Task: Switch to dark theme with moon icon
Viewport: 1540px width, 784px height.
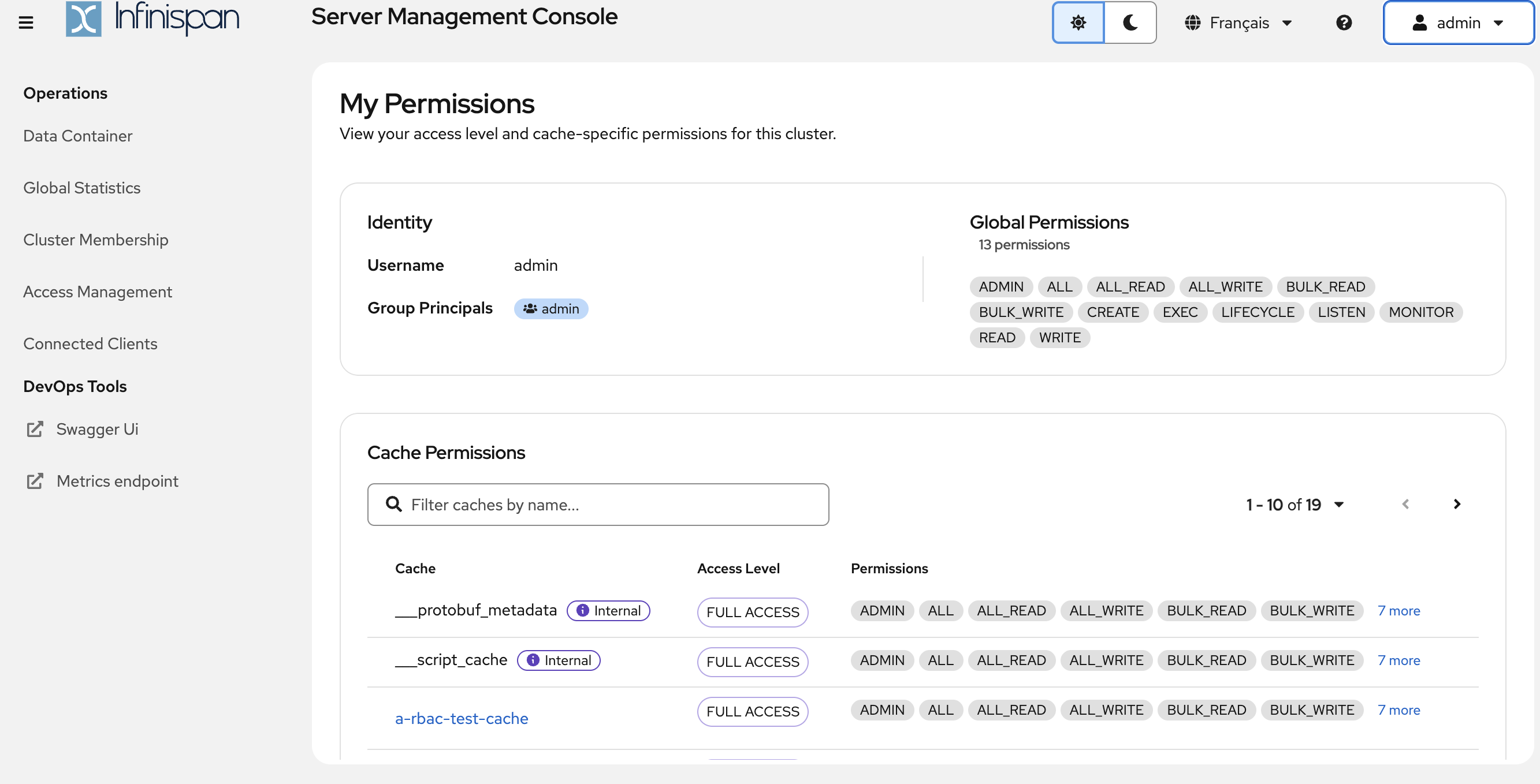Action: click(x=1130, y=23)
